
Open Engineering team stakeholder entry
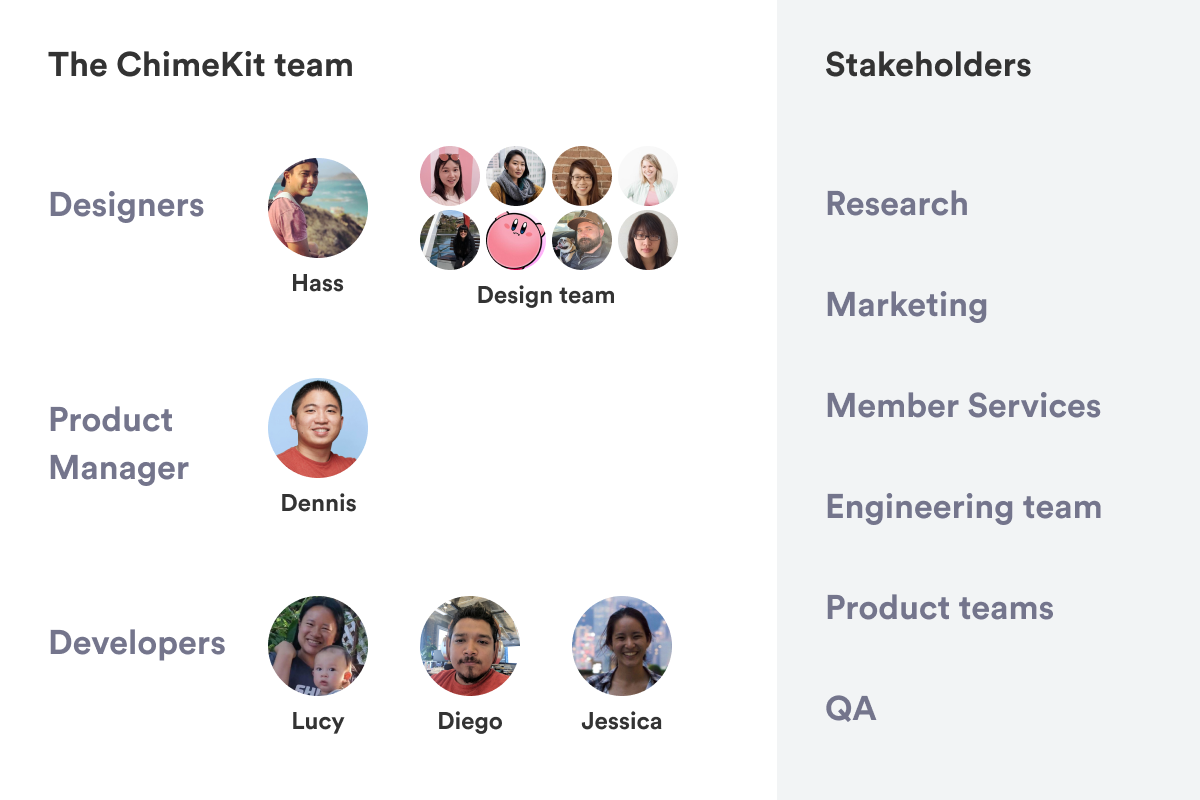(964, 508)
